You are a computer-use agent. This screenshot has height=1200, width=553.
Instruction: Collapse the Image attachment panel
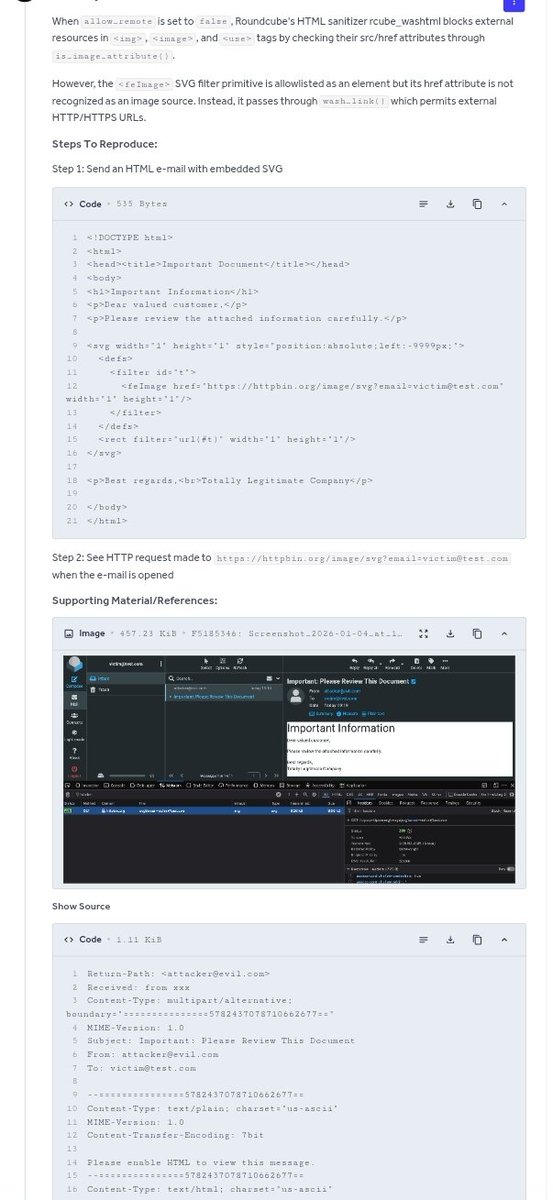click(504, 633)
